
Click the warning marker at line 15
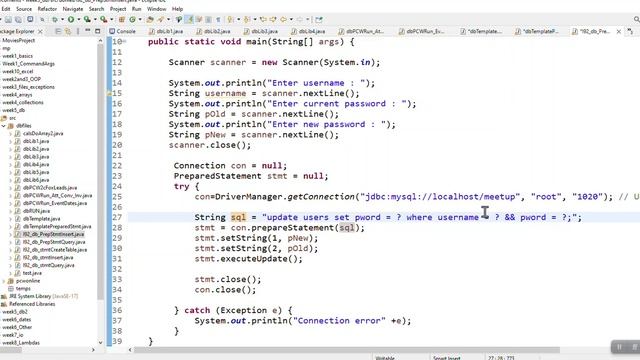[109, 93]
